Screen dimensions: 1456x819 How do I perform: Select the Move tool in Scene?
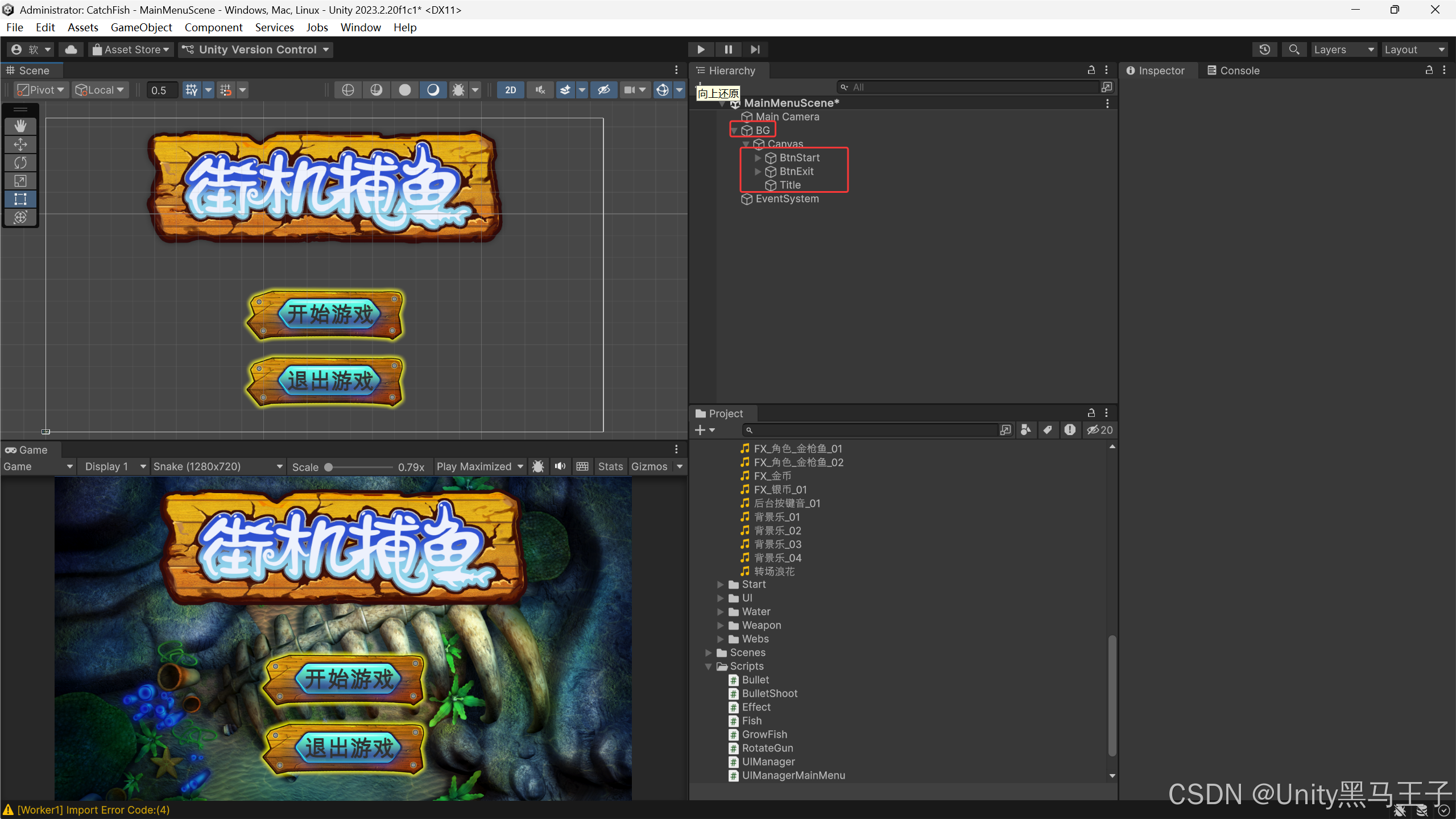coord(20,144)
